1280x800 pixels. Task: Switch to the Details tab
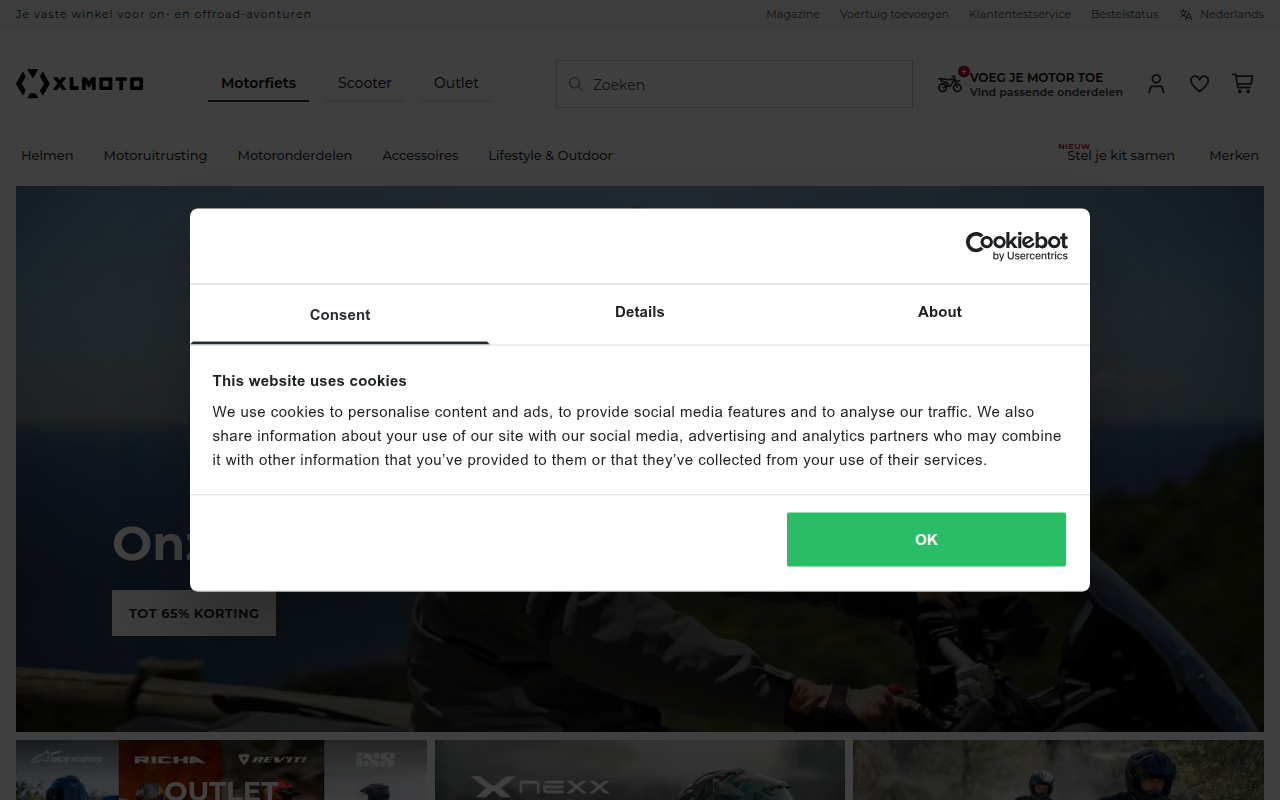coord(640,312)
